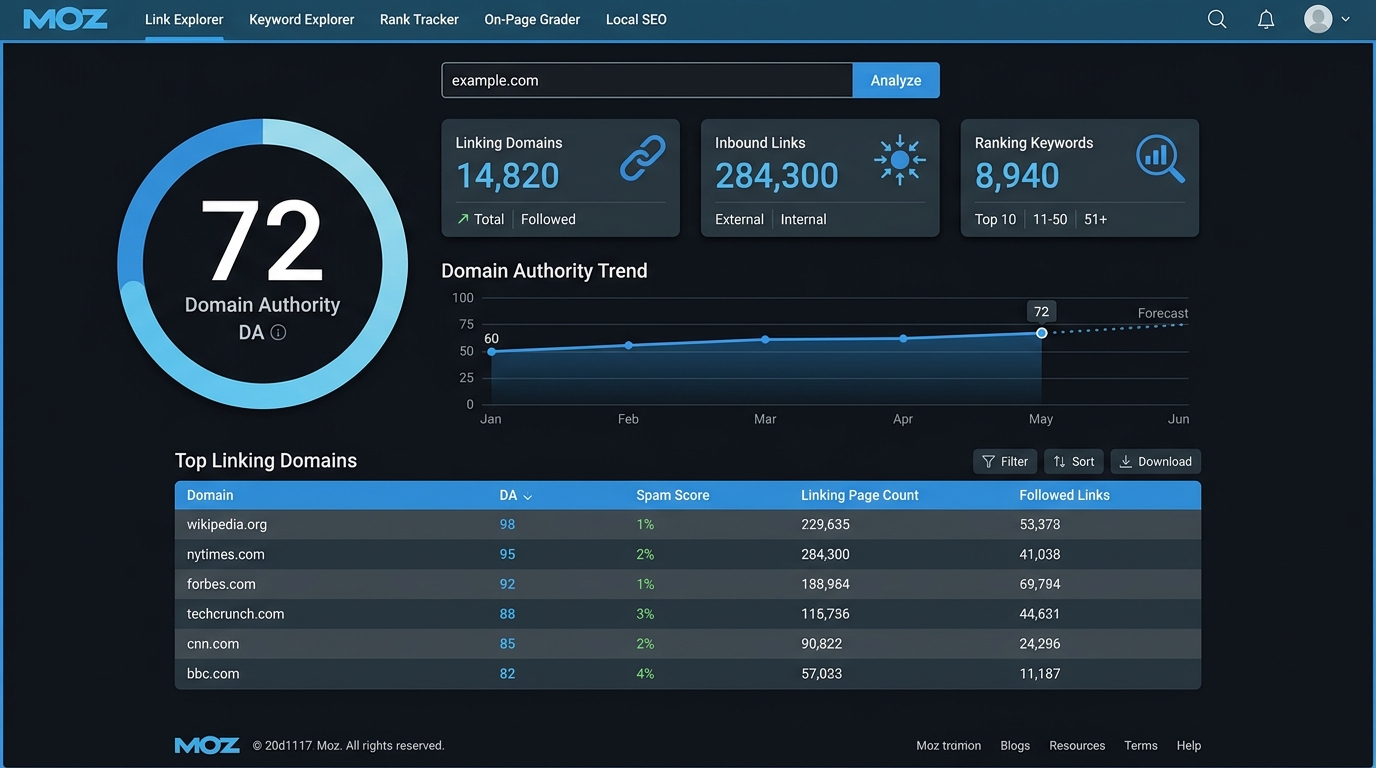Image resolution: width=1376 pixels, height=768 pixels.
Task: Click wikipedia.org in the table
Action: coord(227,524)
